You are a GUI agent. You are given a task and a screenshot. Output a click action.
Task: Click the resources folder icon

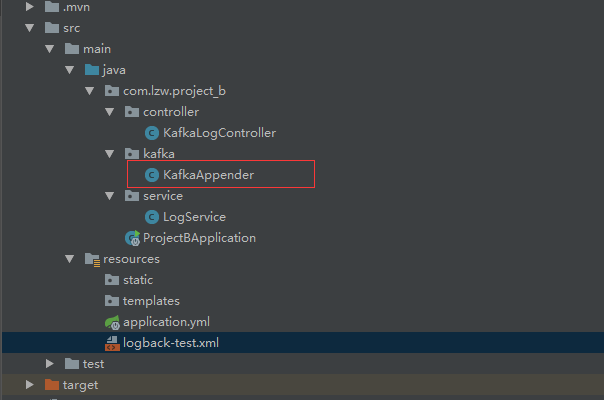coord(92,260)
